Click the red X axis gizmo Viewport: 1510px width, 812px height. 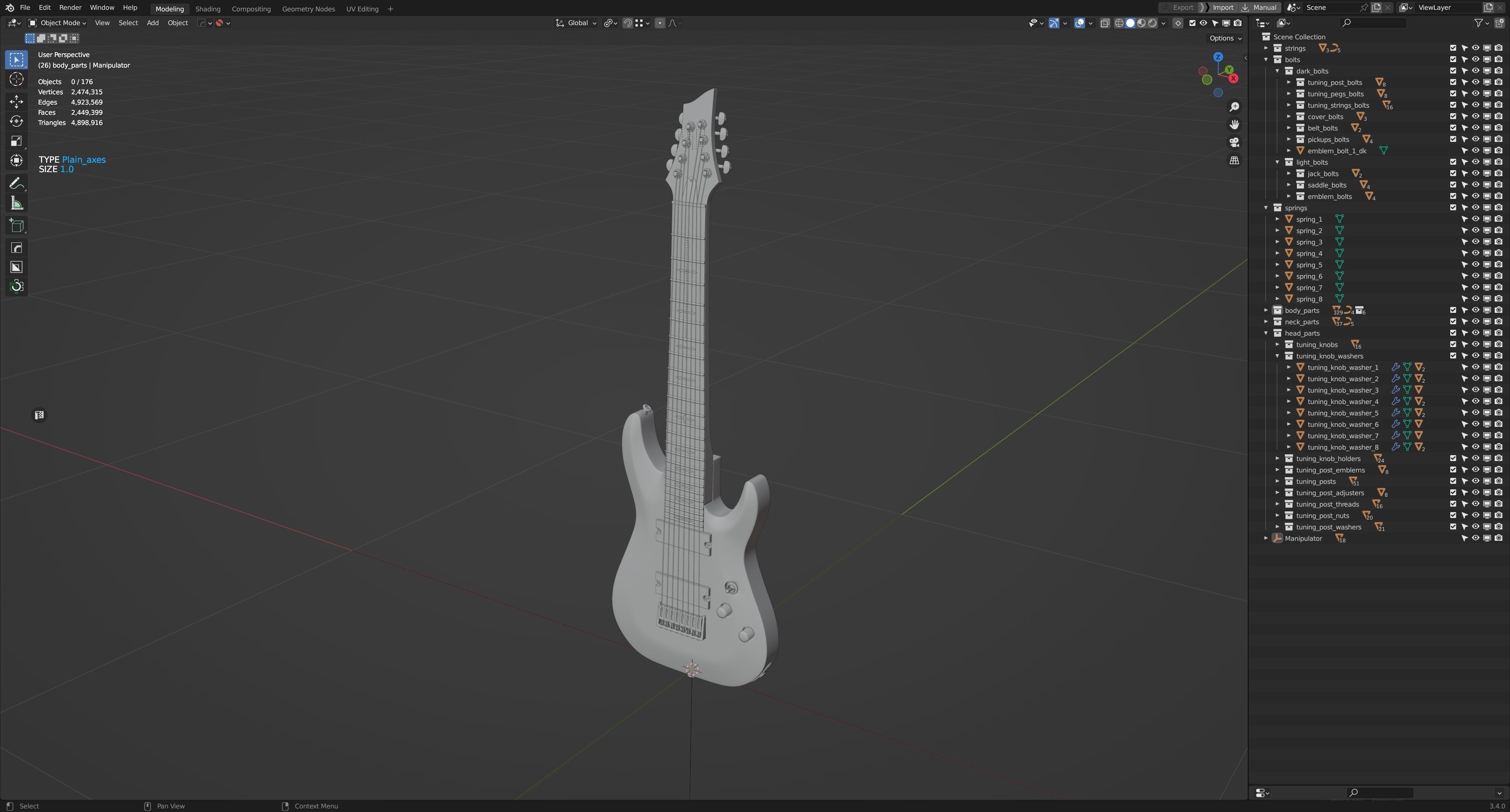pos(1233,78)
